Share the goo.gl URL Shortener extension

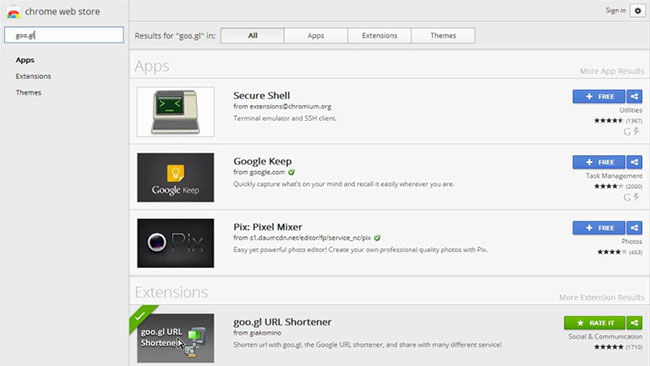click(x=634, y=322)
